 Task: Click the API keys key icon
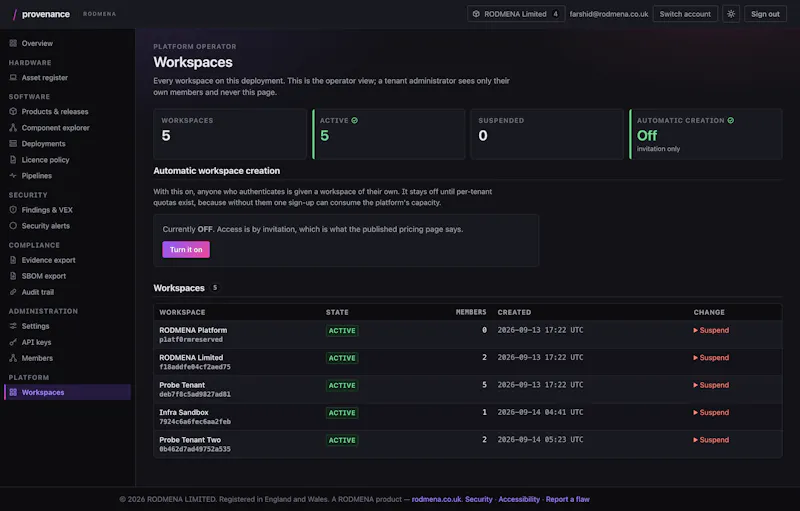pyautogui.click(x=13, y=342)
